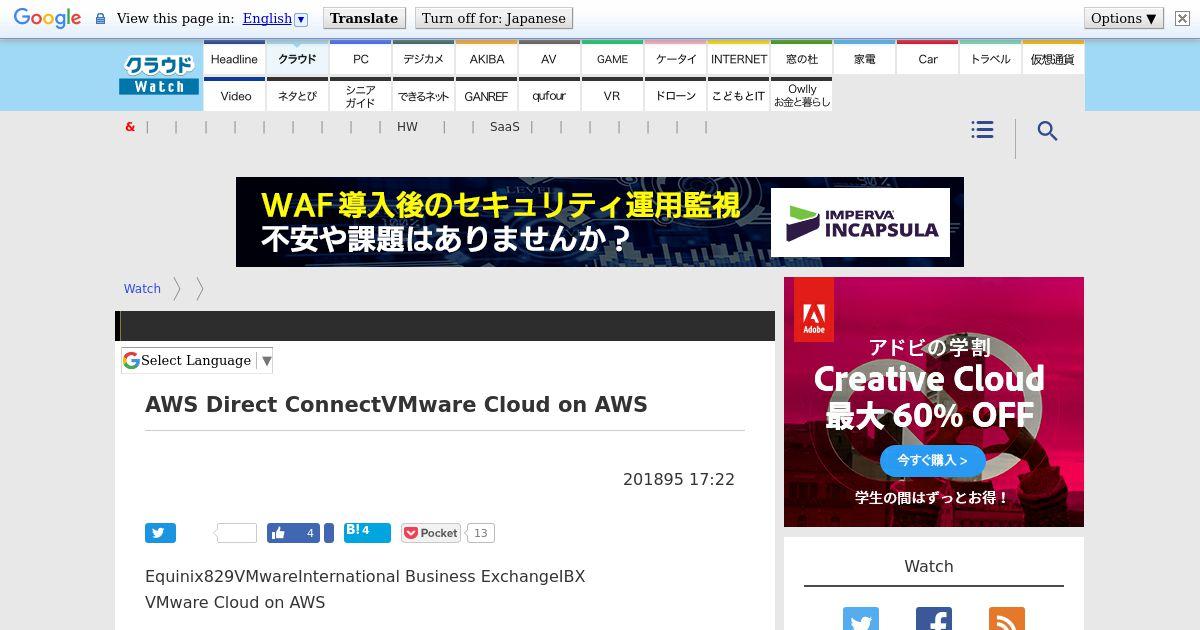This screenshot has height=630, width=1200.
Task: Open the Video tab
Action: [236, 95]
